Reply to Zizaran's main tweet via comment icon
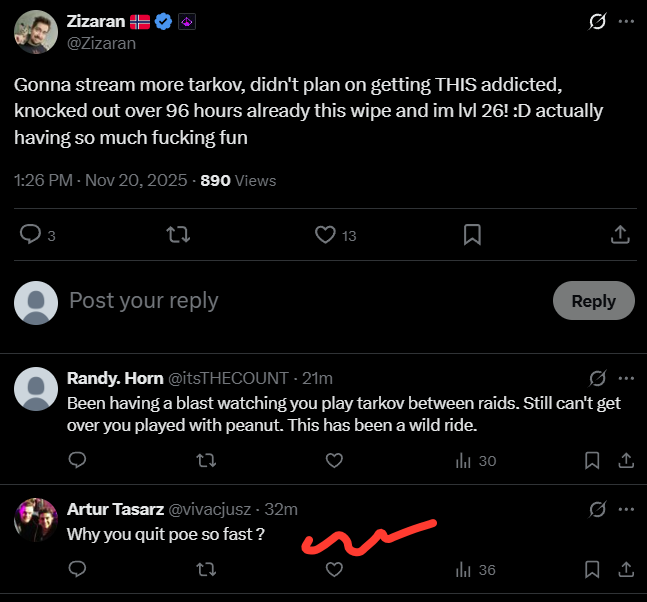647x602 pixels. [31, 234]
